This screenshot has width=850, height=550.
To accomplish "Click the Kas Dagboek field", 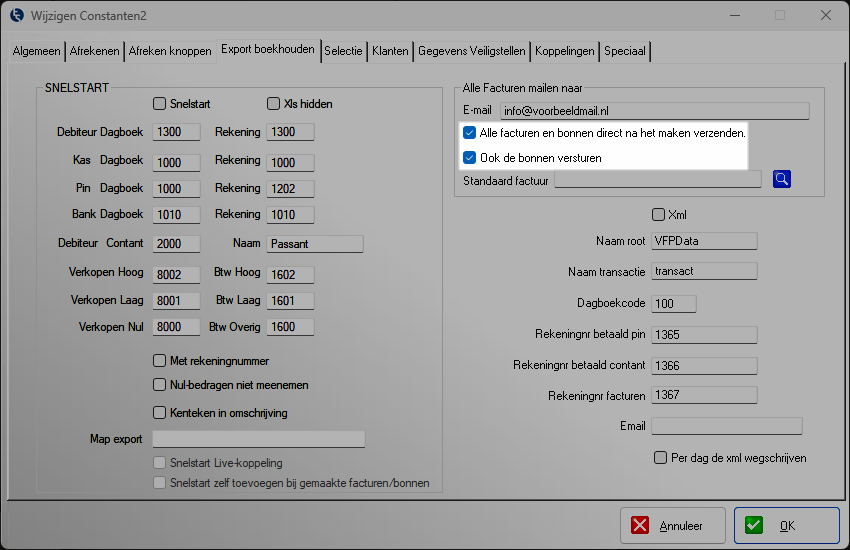I will (x=176, y=163).
